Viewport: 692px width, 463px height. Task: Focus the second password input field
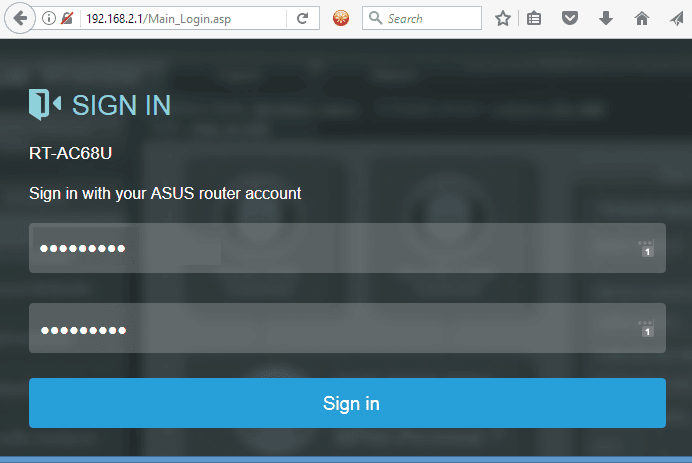click(x=347, y=328)
